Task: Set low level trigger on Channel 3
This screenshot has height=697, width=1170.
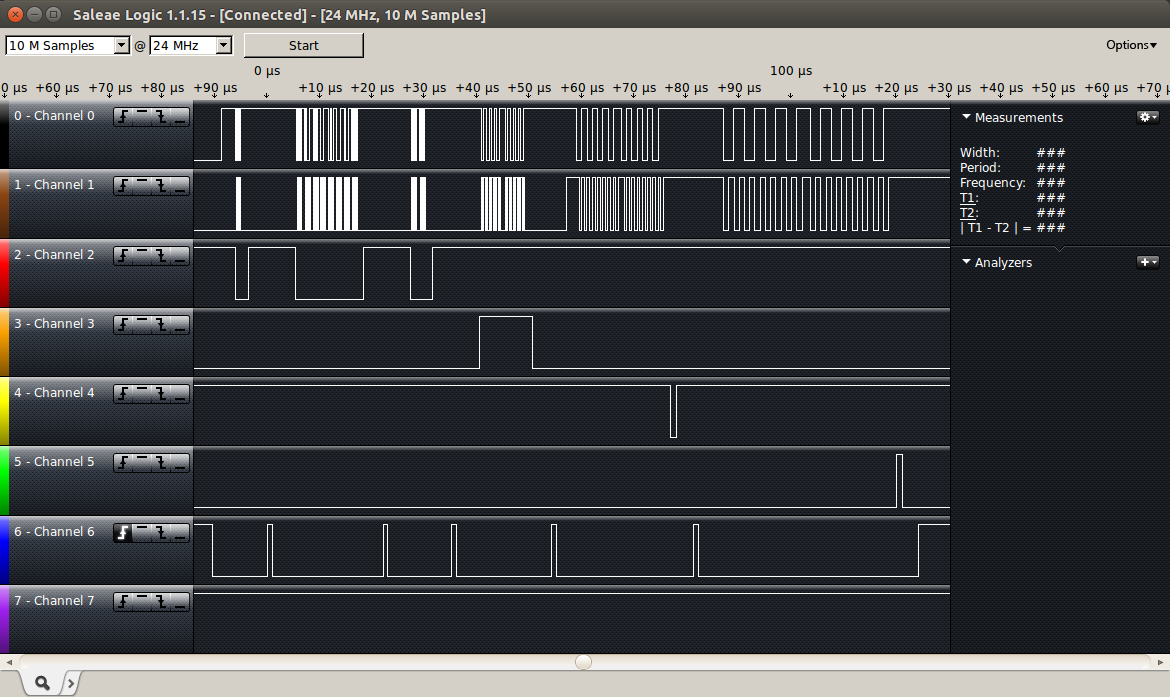Action: [181, 325]
